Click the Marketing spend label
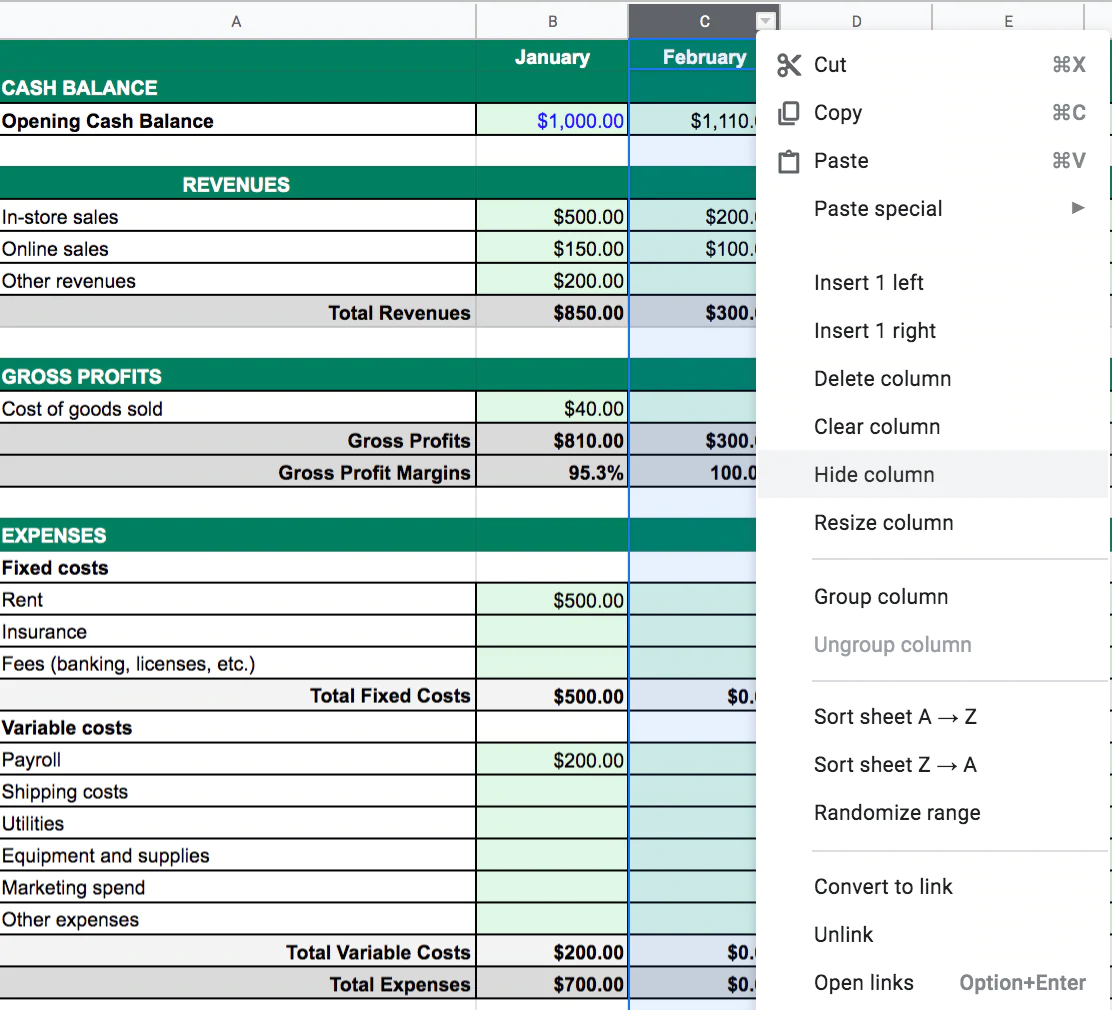Image resolution: width=1112 pixels, height=1010 pixels. point(73,887)
